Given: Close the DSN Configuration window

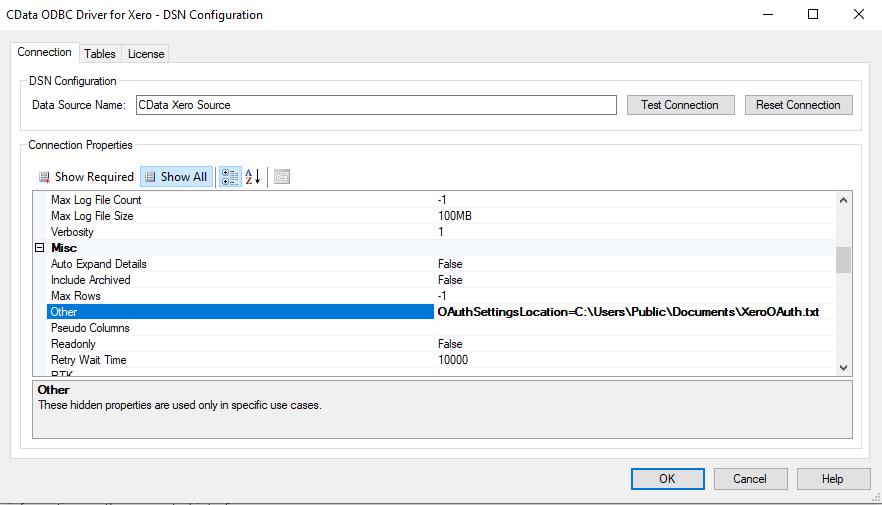Looking at the screenshot, I should tap(859, 15).
